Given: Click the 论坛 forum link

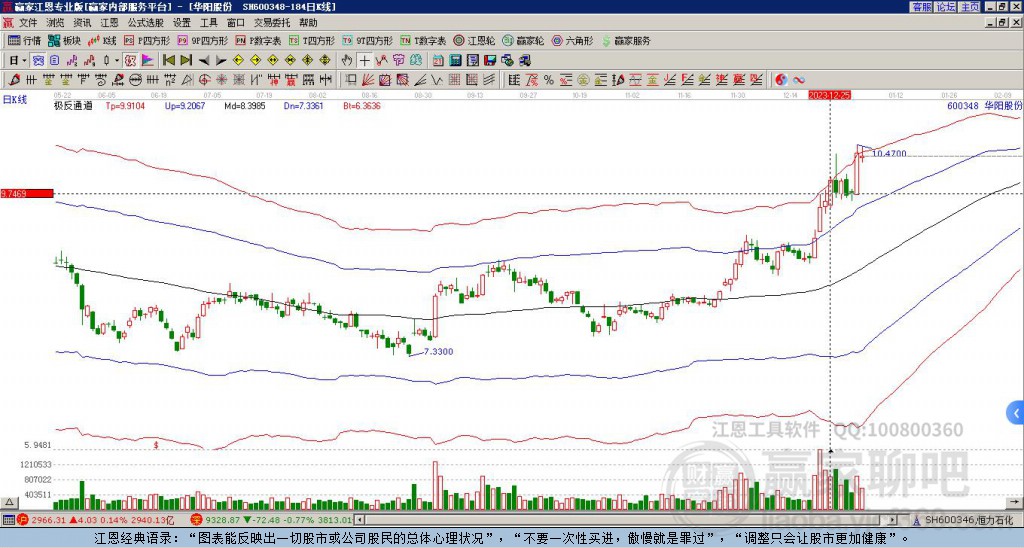Looking at the screenshot, I should pyautogui.click(x=946, y=7).
